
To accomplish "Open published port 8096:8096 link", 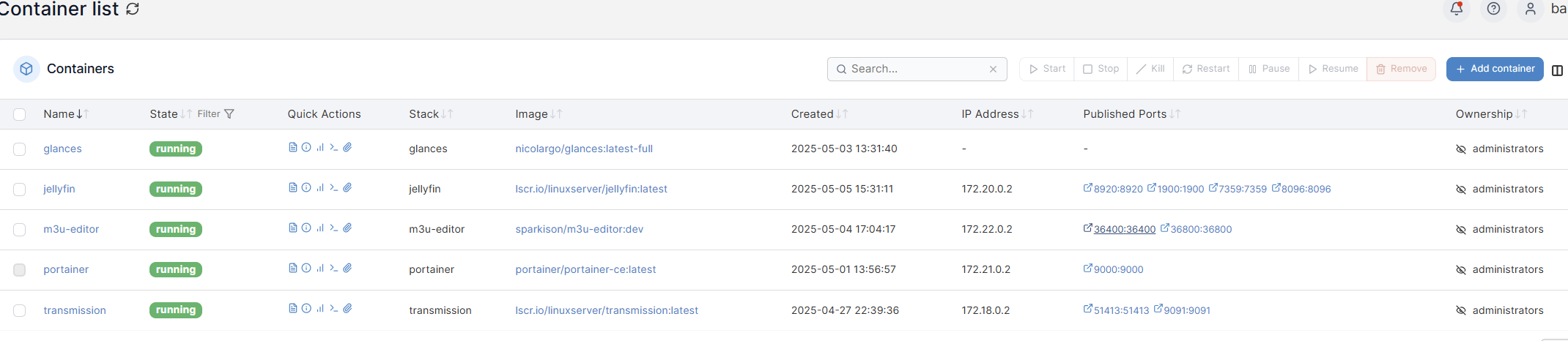I will pos(1301,189).
